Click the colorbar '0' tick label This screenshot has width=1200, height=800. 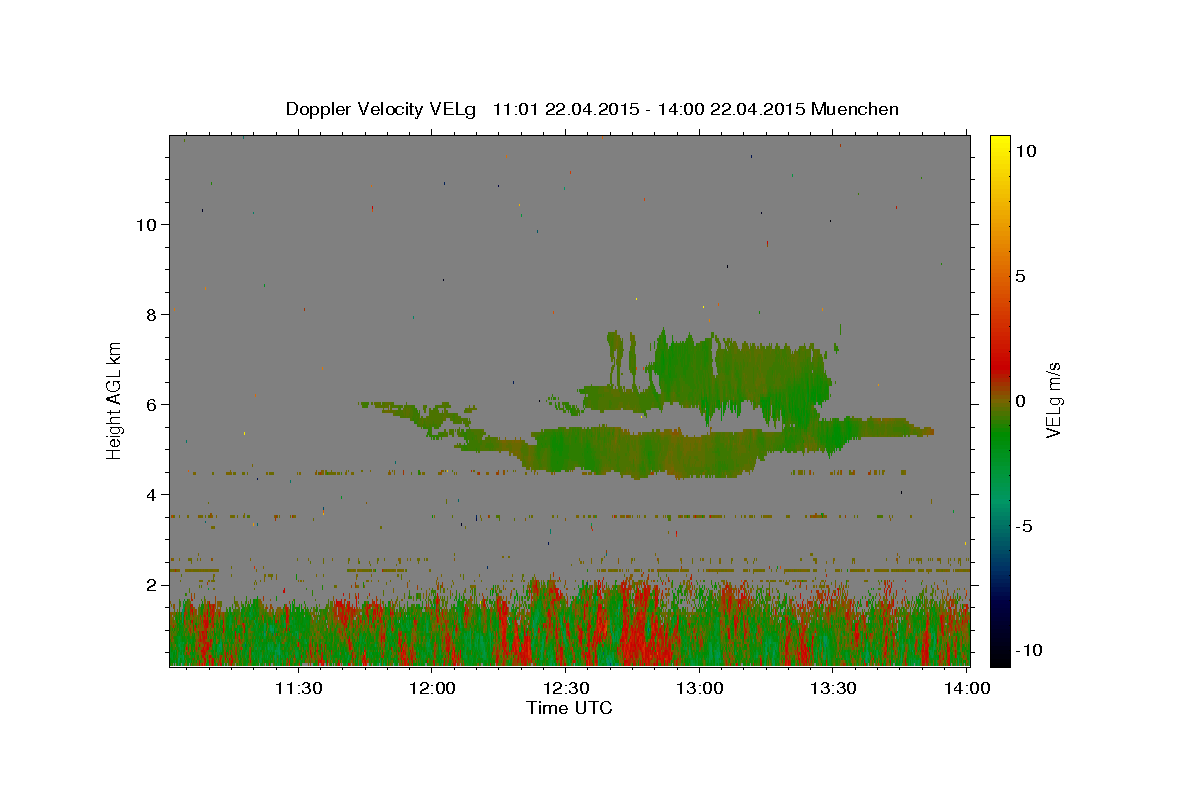[x=1019, y=400]
